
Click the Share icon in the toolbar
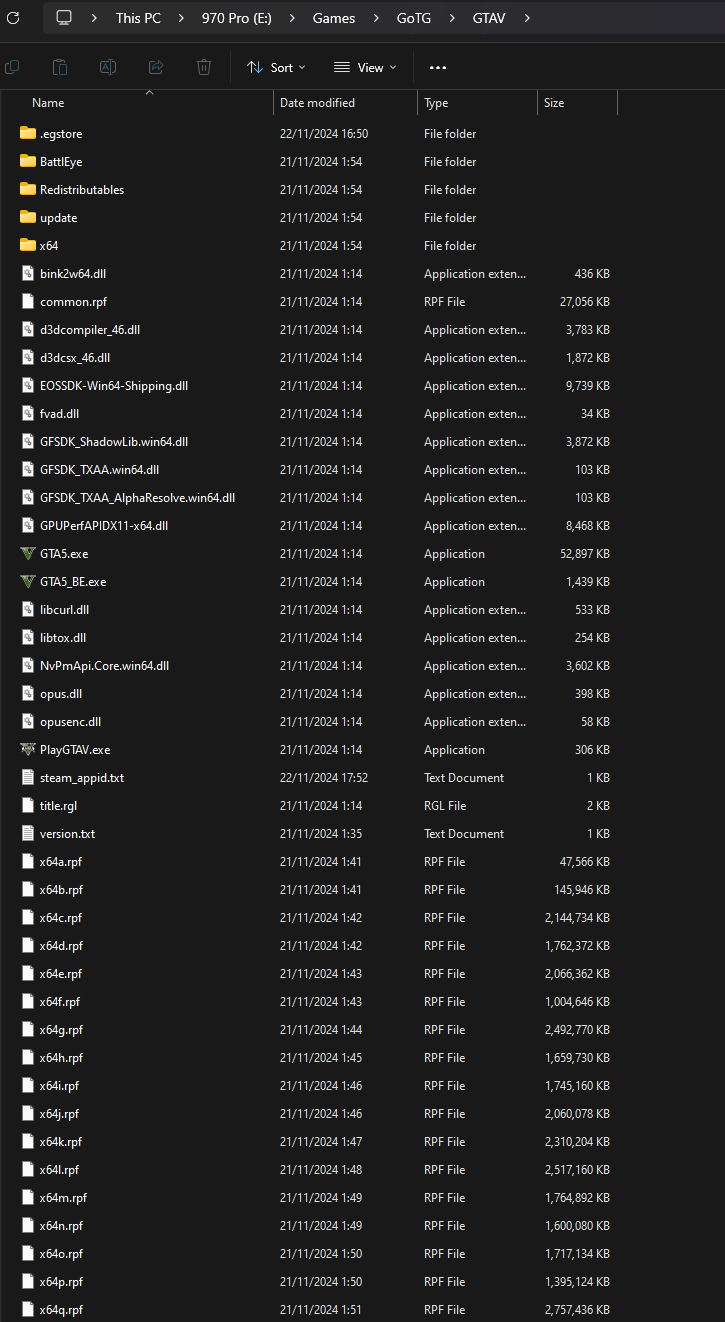(156, 67)
